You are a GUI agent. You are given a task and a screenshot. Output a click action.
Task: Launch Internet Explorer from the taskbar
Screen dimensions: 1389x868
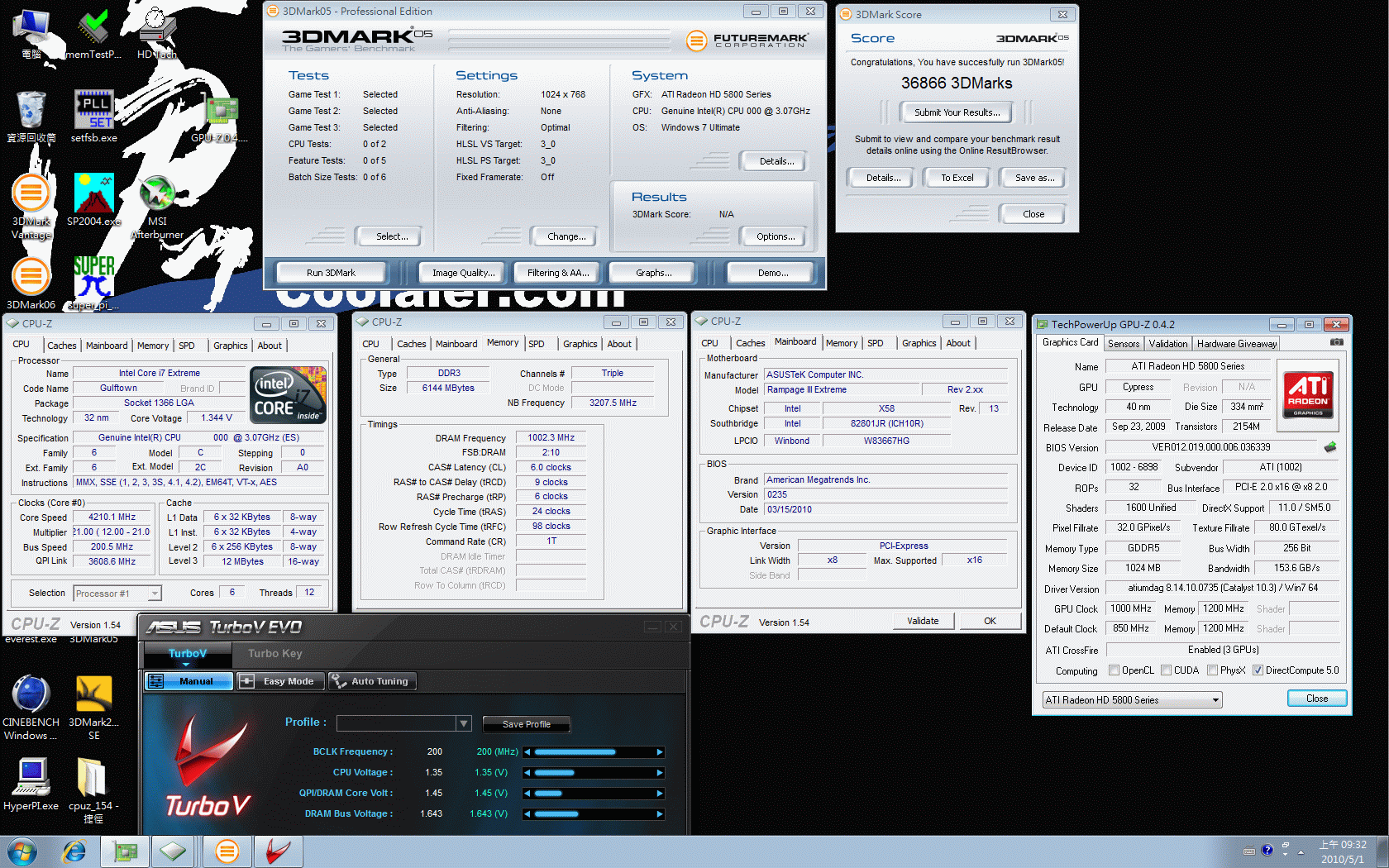(74, 851)
